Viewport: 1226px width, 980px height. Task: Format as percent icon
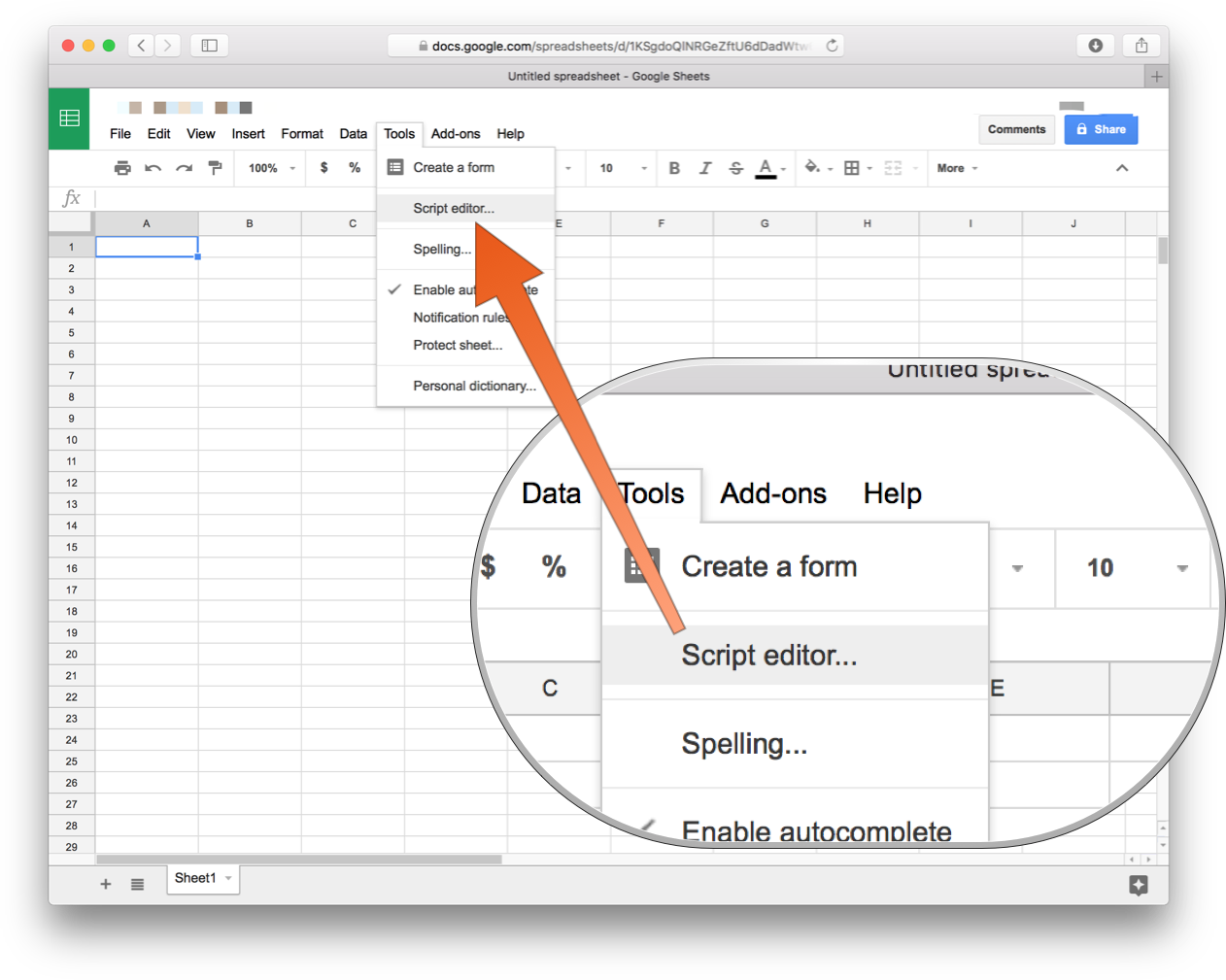(355, 168)
